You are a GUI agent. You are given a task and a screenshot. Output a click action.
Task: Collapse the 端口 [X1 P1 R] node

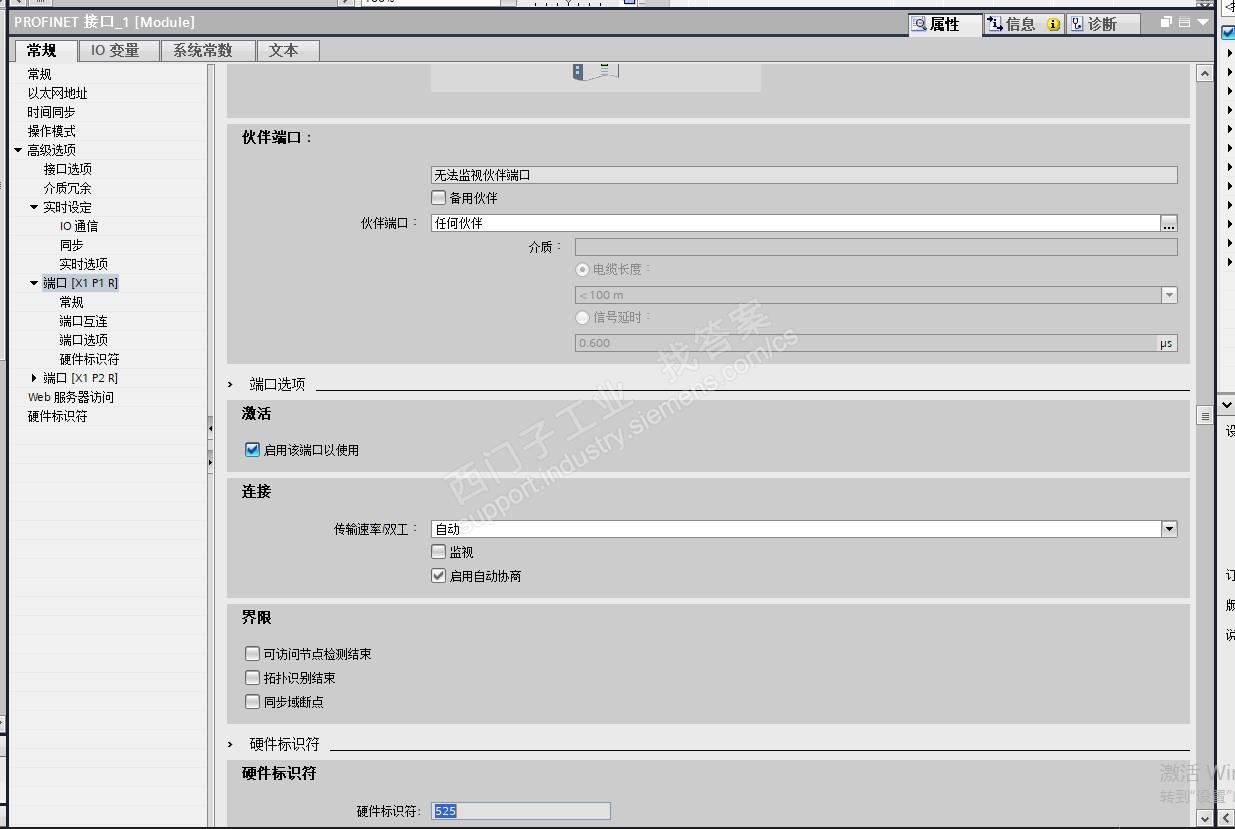pyautogui.click(x=34, y=283)
